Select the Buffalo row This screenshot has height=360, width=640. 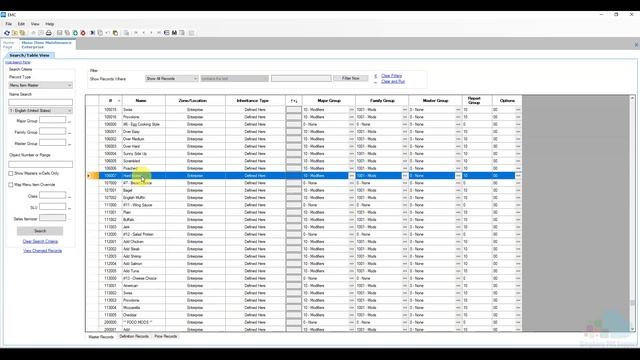pyautogui.click(x=303, y=220)
